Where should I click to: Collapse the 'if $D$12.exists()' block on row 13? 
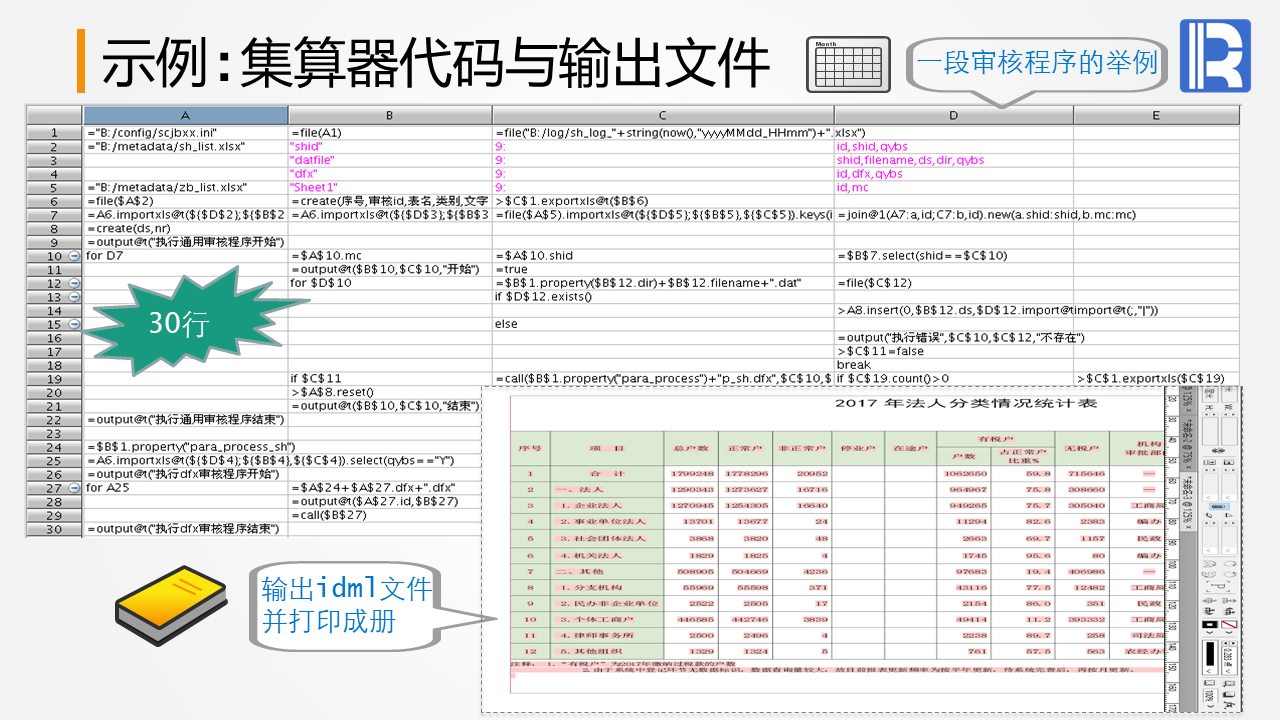(73, 297)
